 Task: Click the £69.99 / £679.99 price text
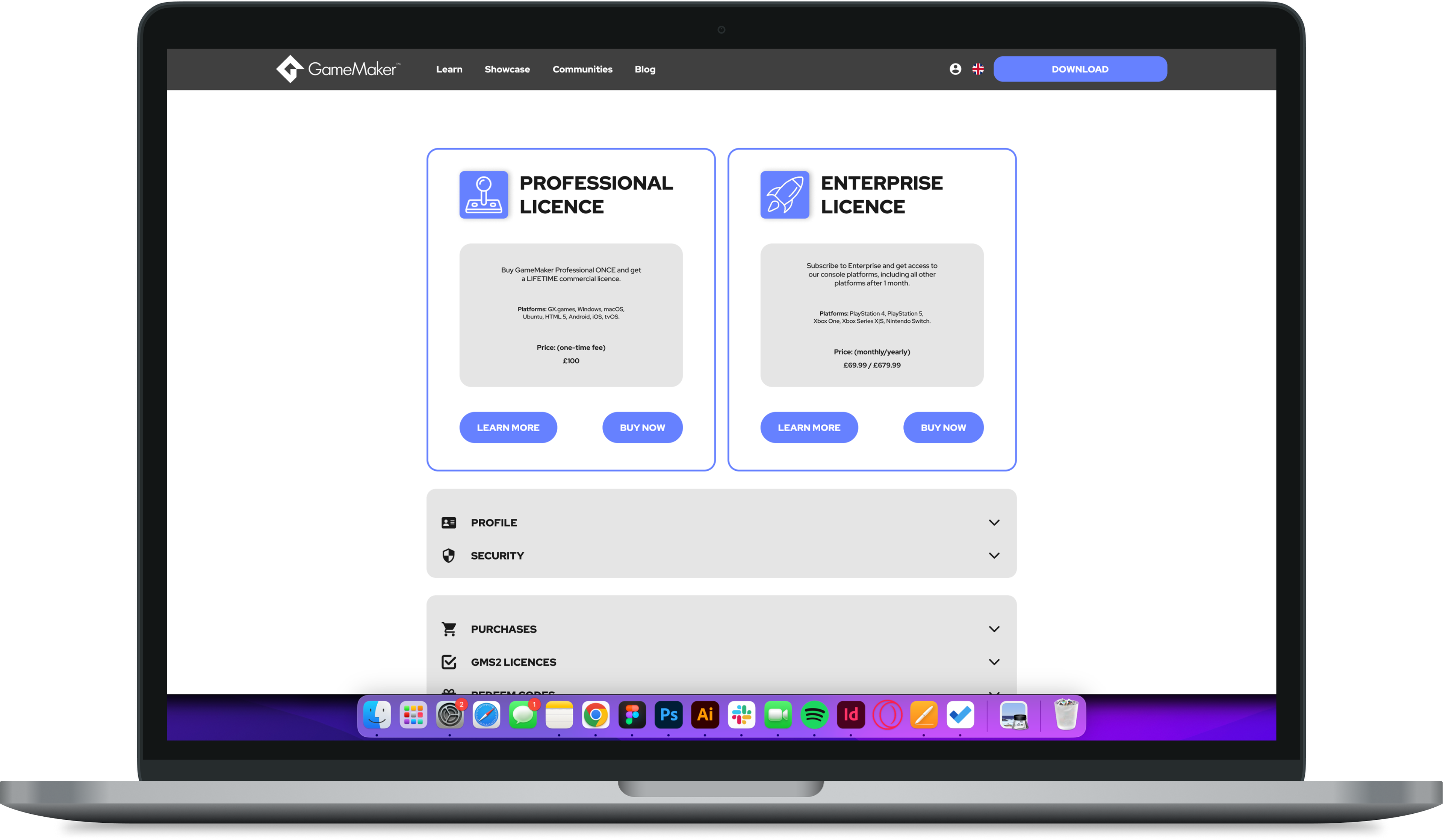coord(871,365)
